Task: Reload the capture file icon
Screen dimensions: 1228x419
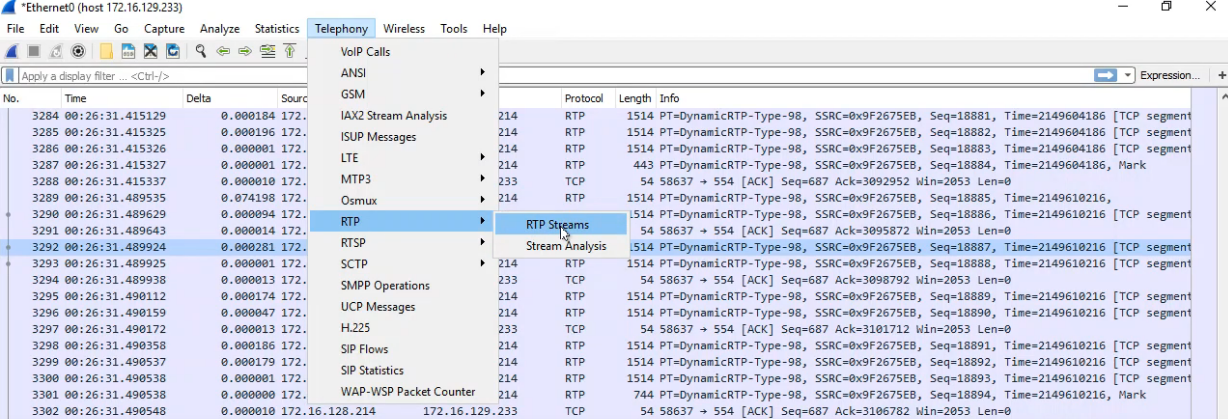Action: (x=173, y=51)
